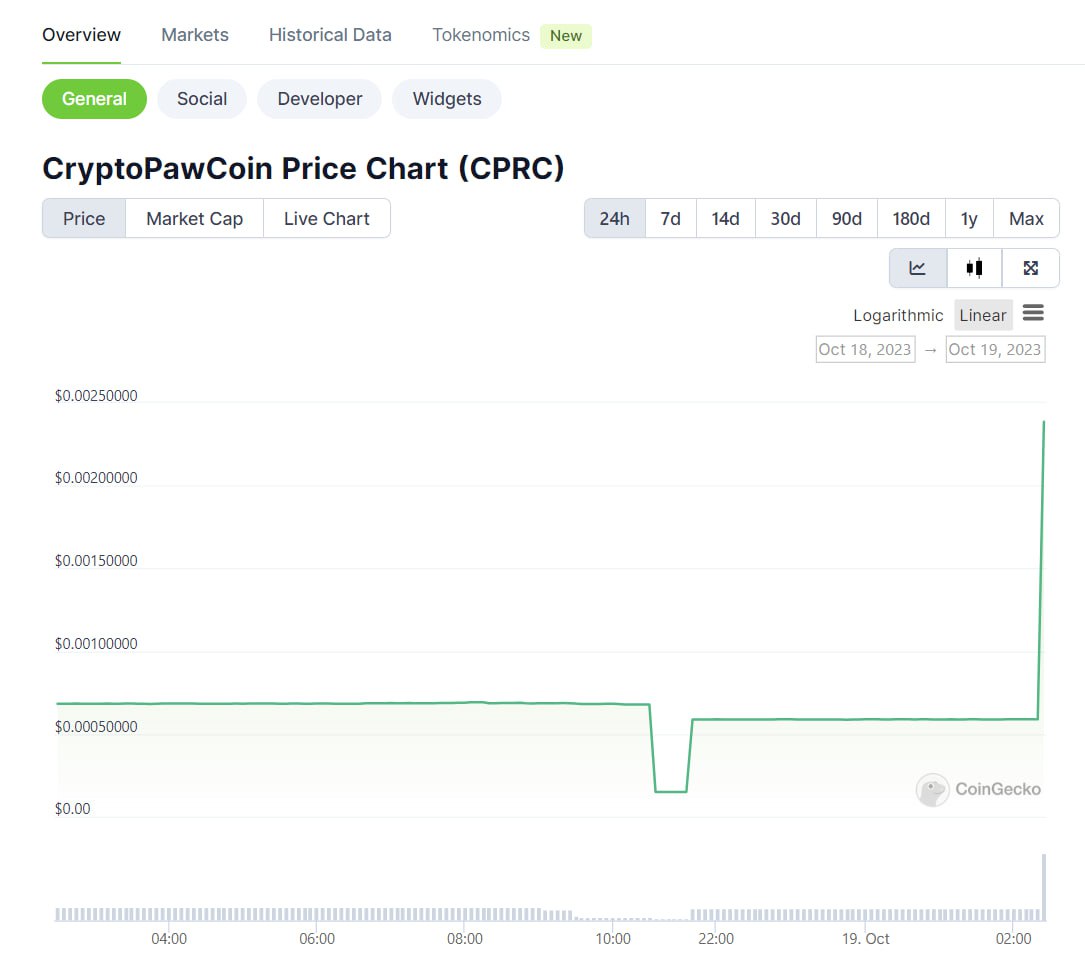
Task: Select the Developer pill
Action: [x=320, y=99]
